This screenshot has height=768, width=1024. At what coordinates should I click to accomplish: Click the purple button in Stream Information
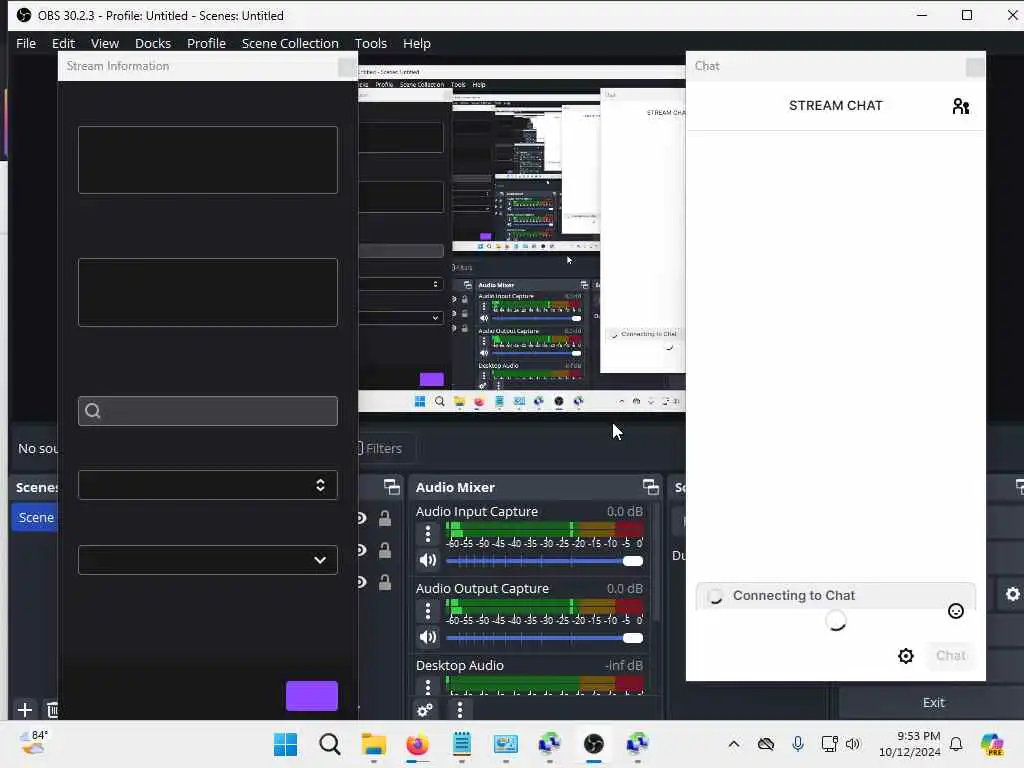click(x=312, y=696)
